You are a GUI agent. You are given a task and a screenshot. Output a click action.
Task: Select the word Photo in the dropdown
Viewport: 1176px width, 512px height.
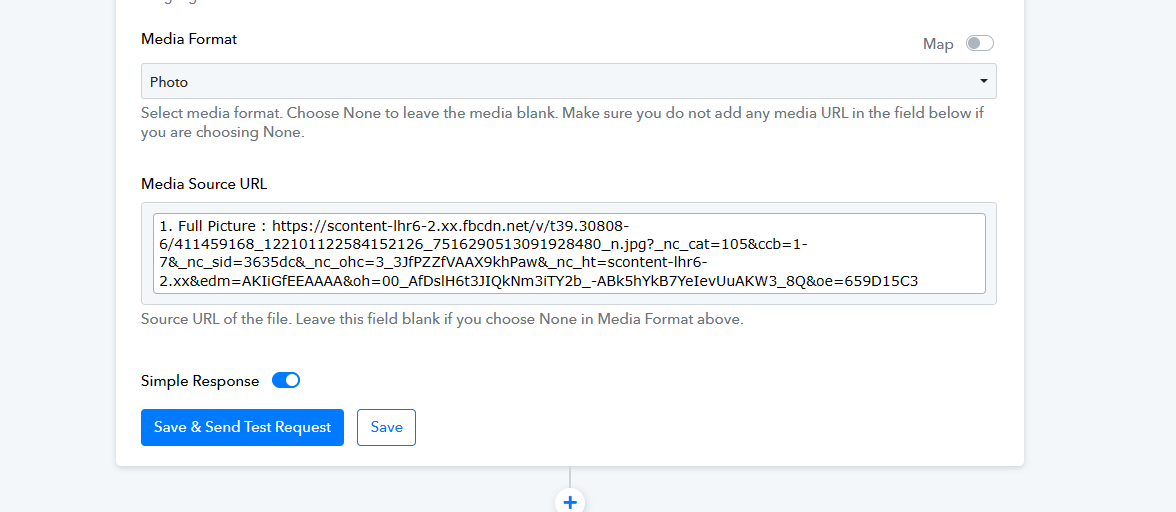[x=169, y=82]
